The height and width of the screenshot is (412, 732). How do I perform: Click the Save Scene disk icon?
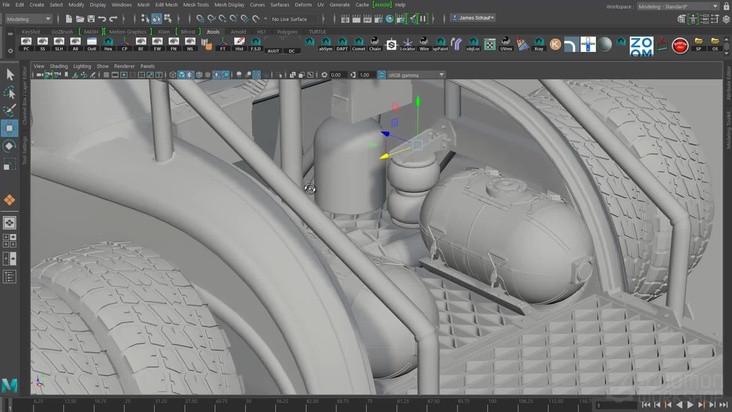coord(91,19)
